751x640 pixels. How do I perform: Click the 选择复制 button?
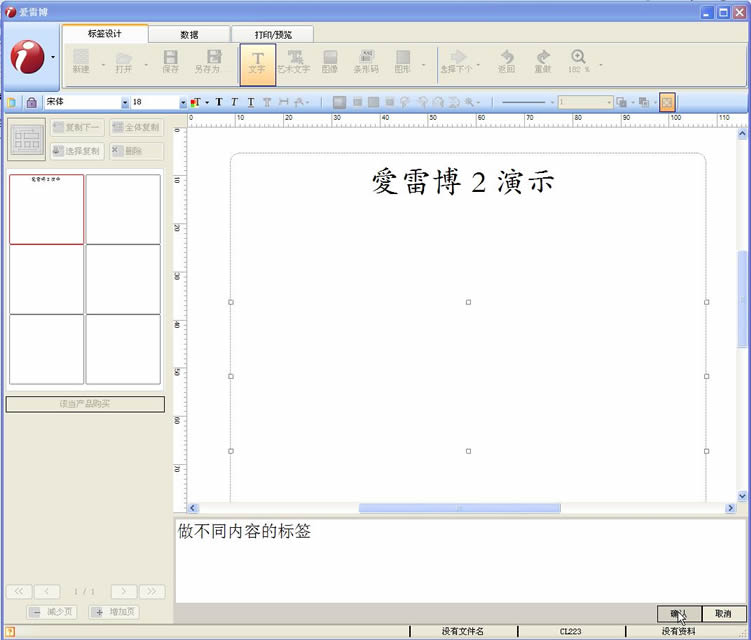tap(77, 151)
